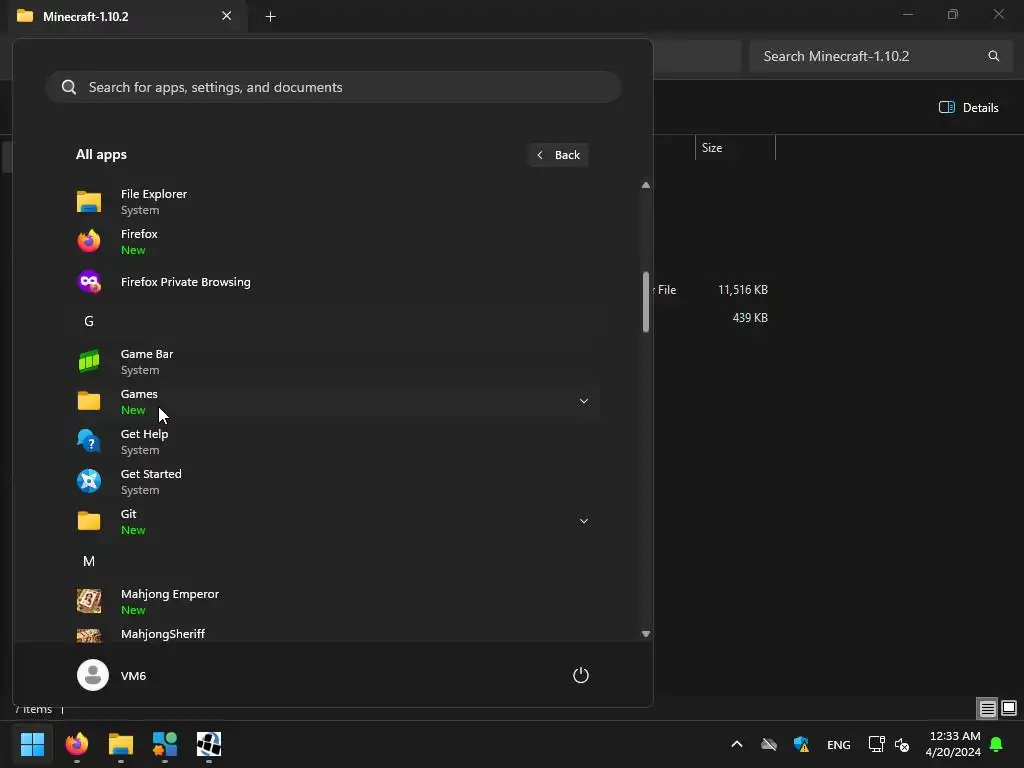Expand the Games folder chevron

584,401
